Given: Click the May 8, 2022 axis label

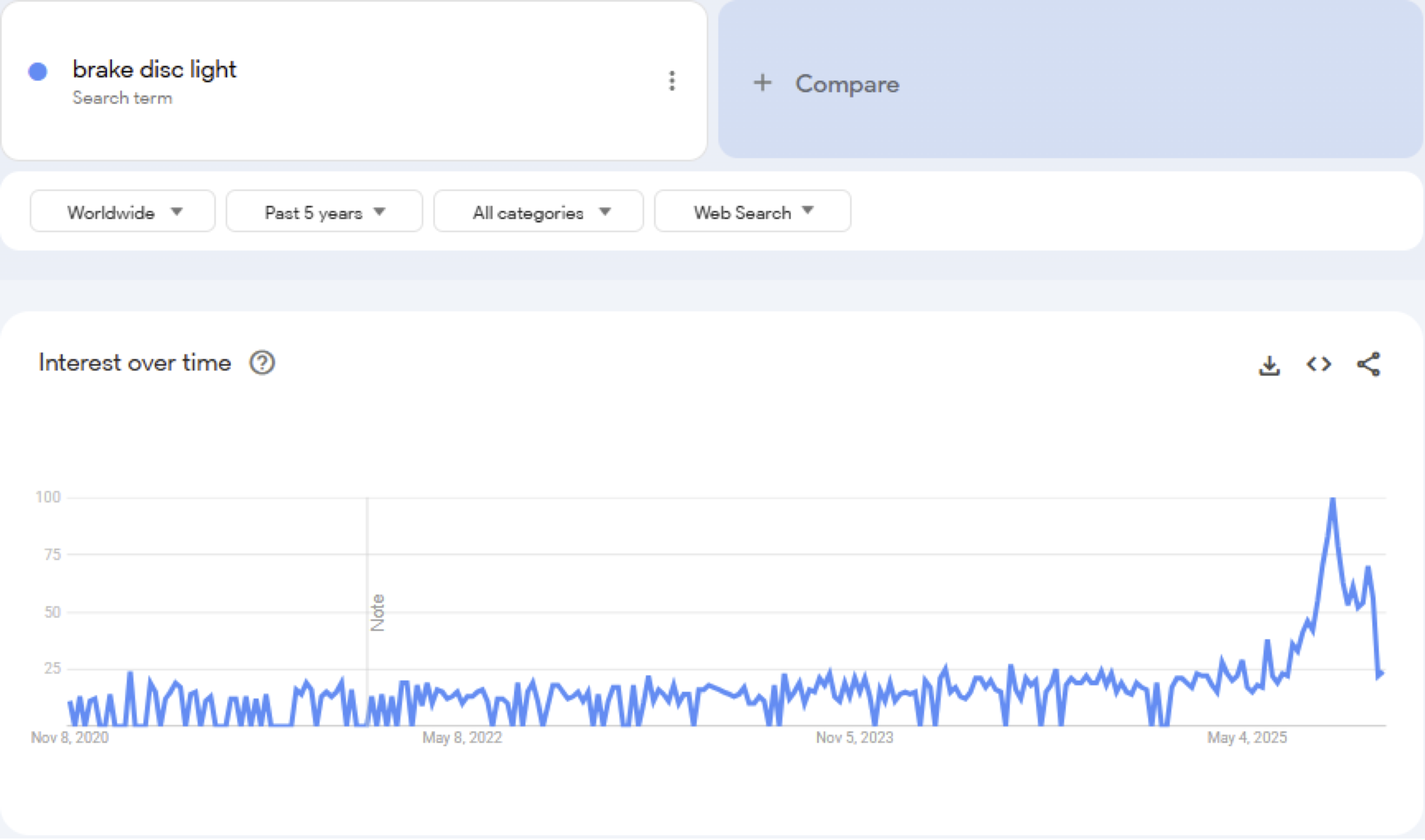Looking at the screenshot, I should click(462, 738).
